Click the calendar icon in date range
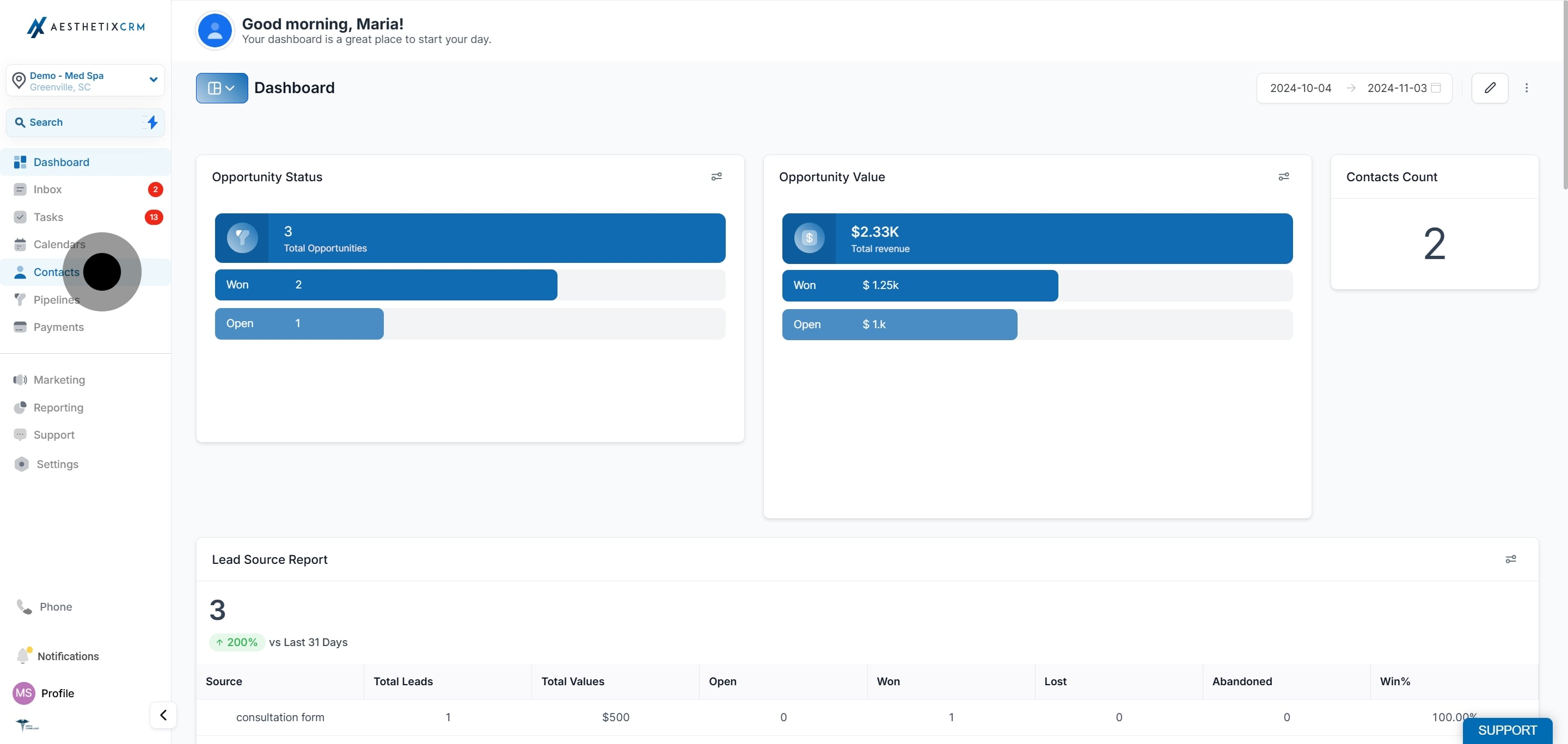This screenshot has height=744, width=1568. pyautogui.click(x=1435, y=88)
